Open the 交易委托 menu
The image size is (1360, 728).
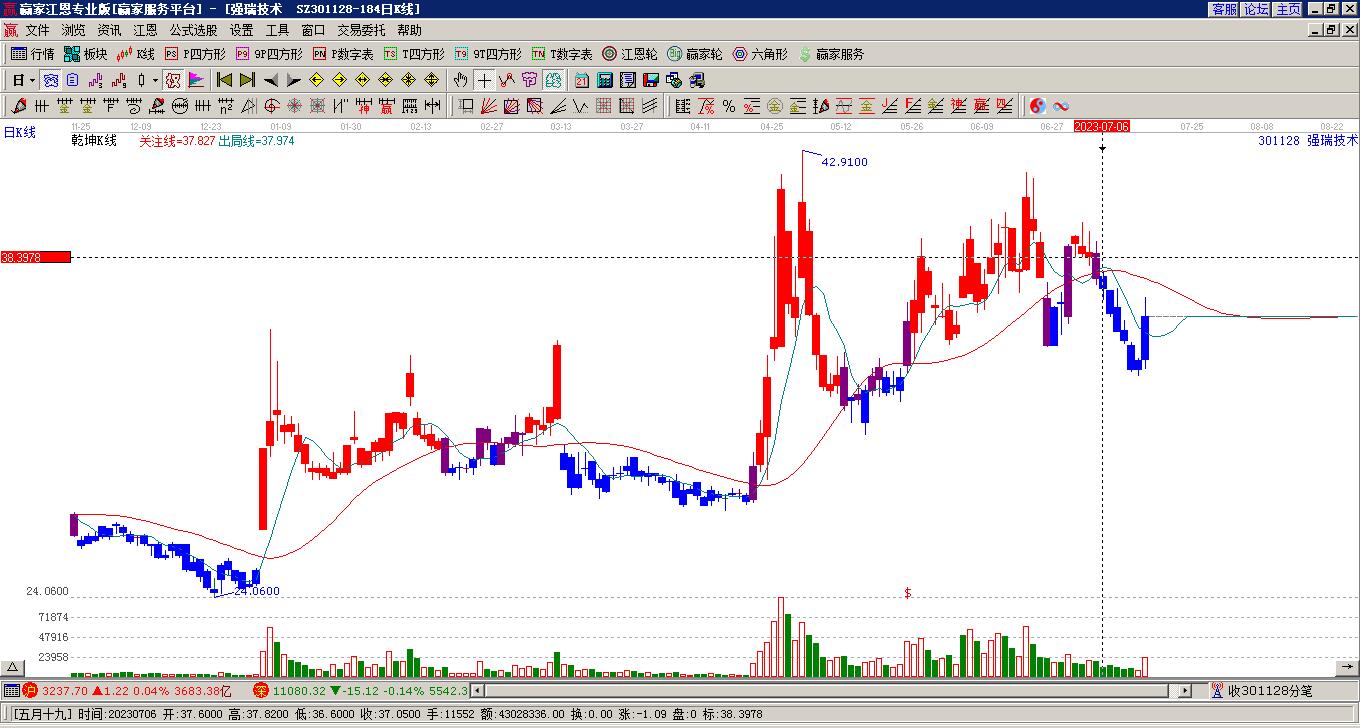click(361, 30)
